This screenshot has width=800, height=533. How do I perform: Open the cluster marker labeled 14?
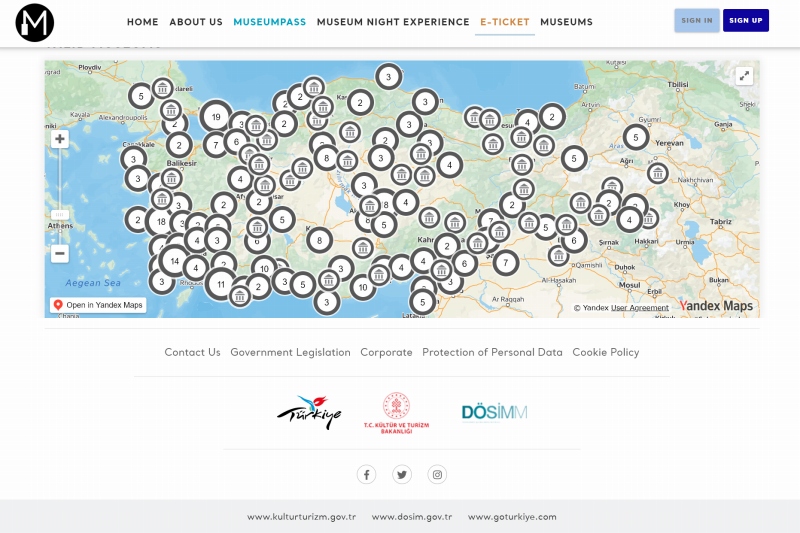174,261
